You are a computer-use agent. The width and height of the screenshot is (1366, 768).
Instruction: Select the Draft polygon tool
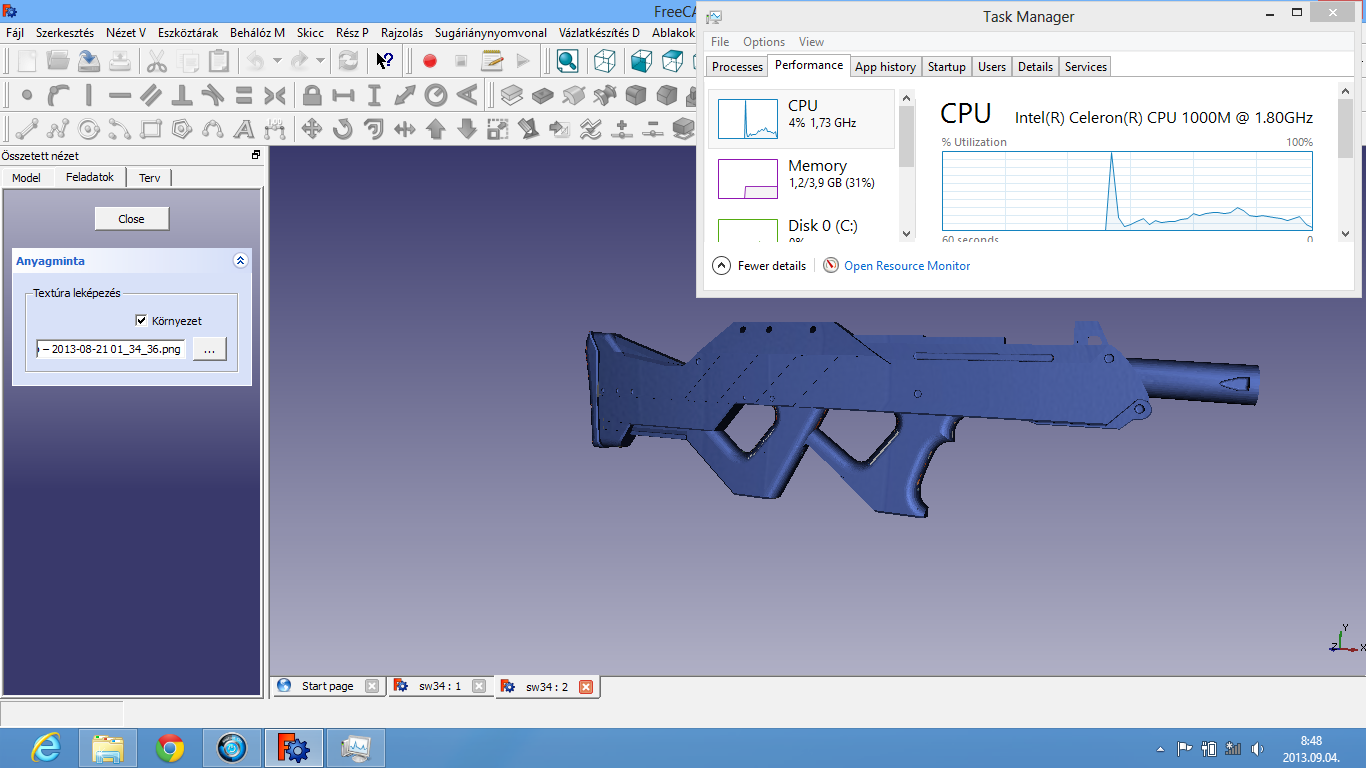(x=182, y=129)
